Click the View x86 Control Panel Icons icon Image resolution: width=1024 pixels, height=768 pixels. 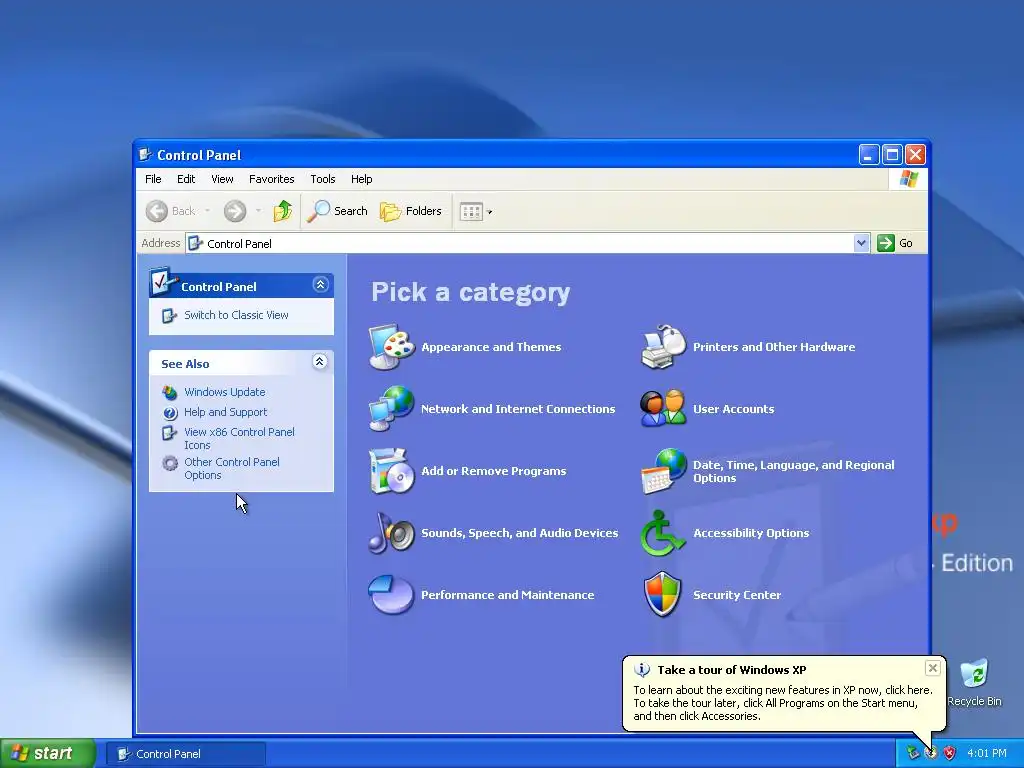[x=169, y=432]
